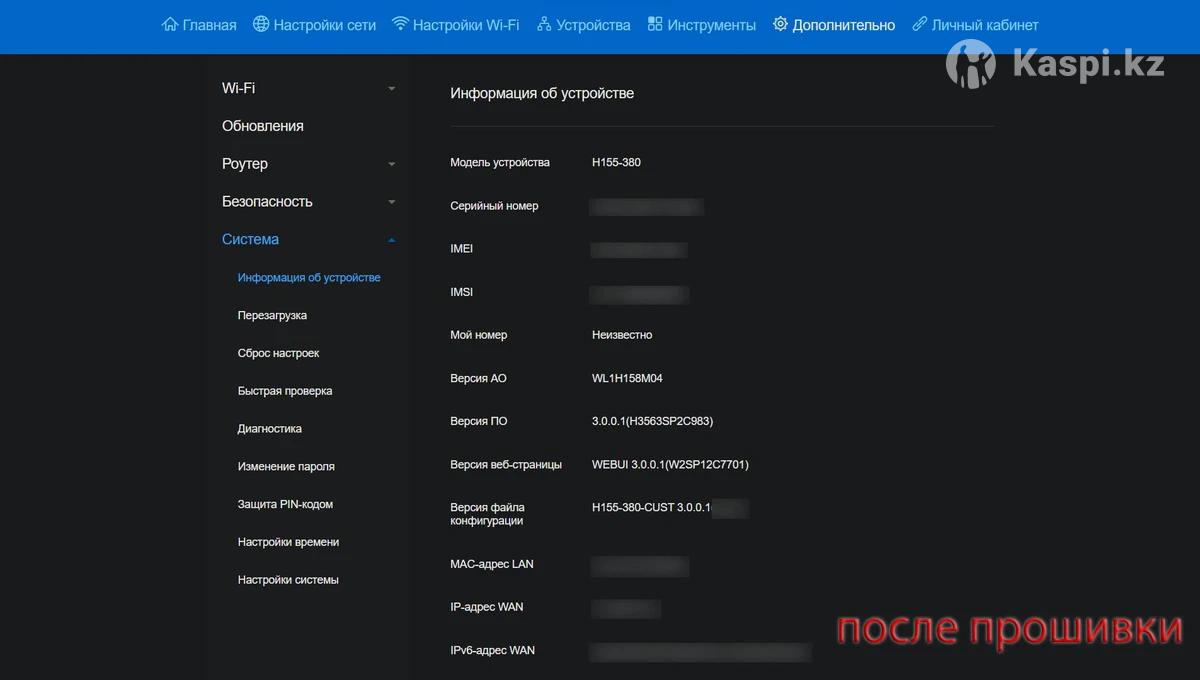Expand the Безопасность section arrow
Image resolution: width=1200 pixels, height=680 pixels.
point(391,202)
